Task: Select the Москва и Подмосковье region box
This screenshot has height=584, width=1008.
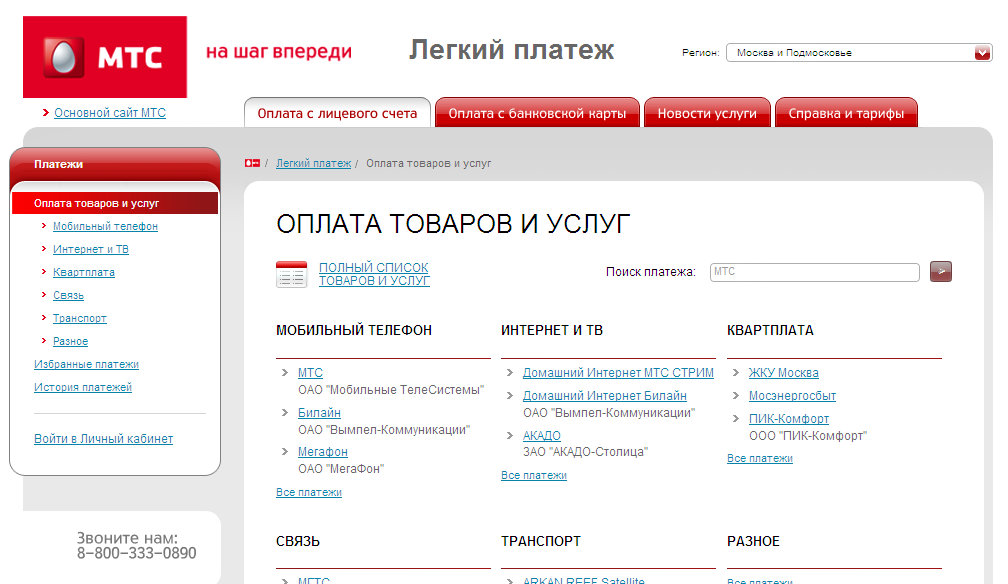Action: click(859, 53)
